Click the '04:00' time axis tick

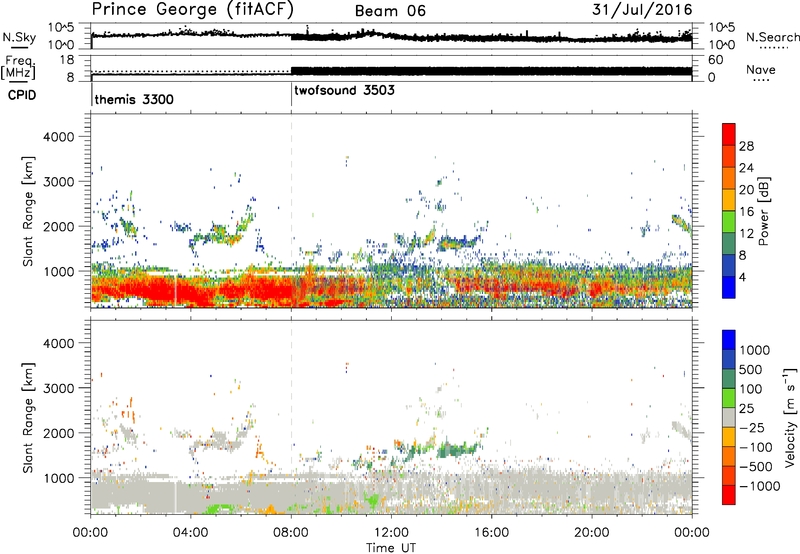point(191,533)
